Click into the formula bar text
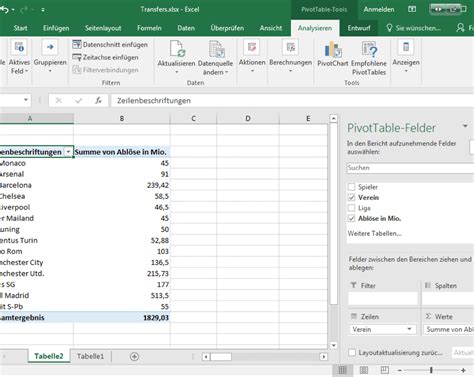 tap(292, 100)
